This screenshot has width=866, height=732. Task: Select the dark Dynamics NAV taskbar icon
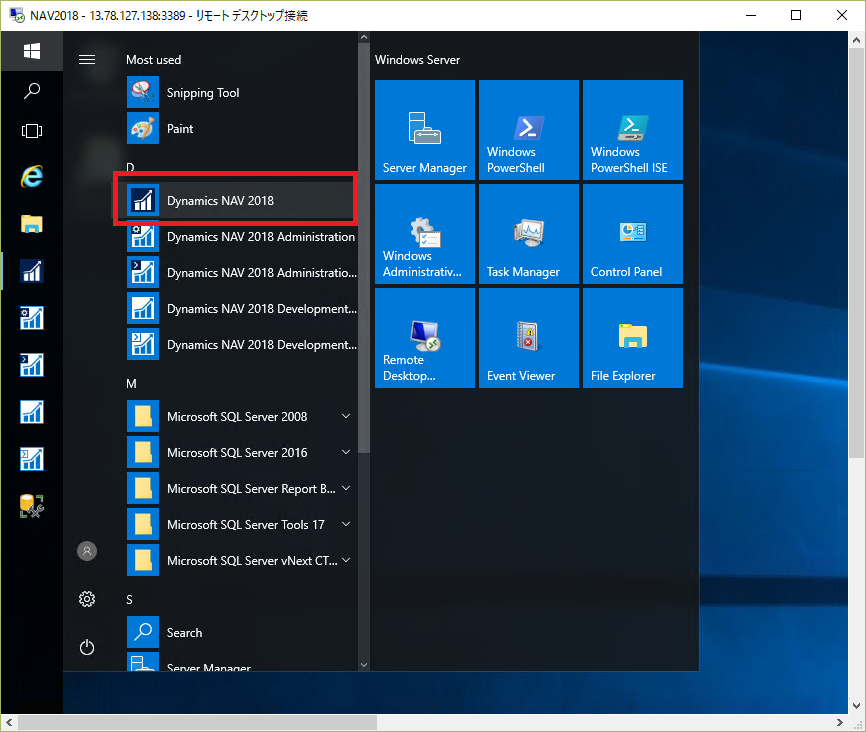pyautogui.click(x=31, y=271)
